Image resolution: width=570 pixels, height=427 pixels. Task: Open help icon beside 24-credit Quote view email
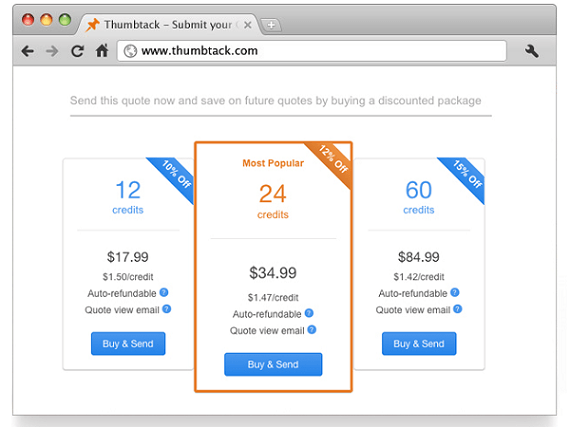click(312, 330)
